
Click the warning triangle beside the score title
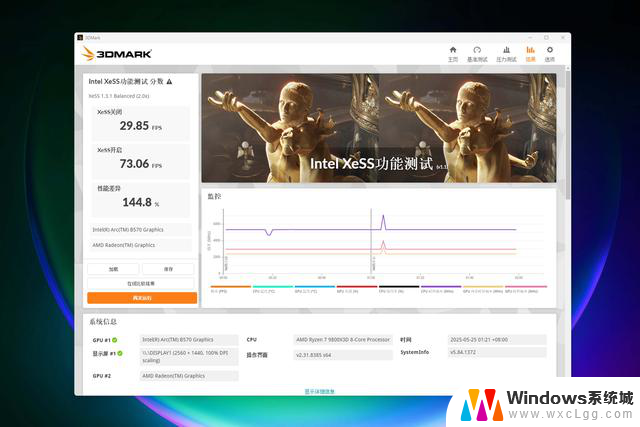pyautogui.click(x=169, y=82)
